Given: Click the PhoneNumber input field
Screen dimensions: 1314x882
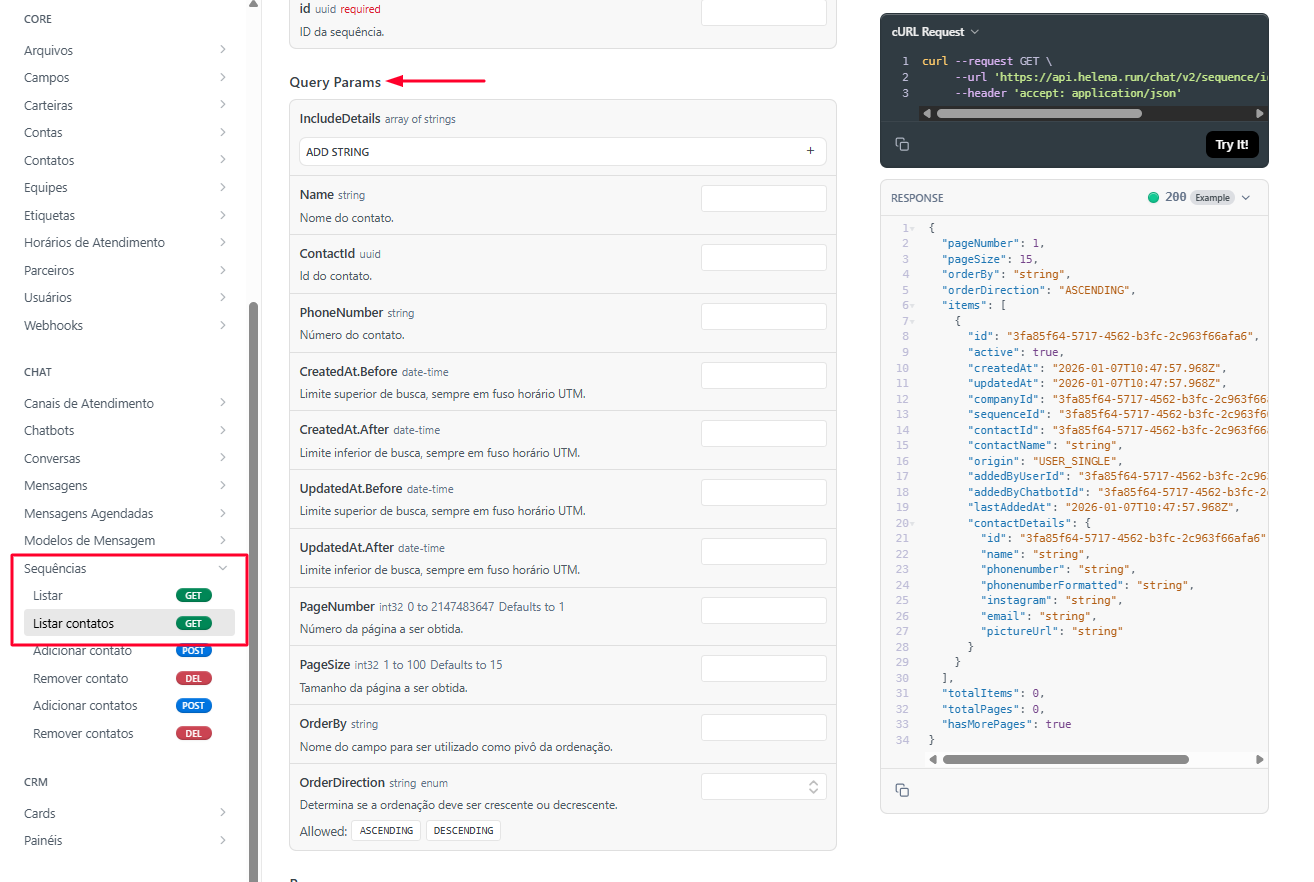Looking at the screenshot, I should click(763, 317).
